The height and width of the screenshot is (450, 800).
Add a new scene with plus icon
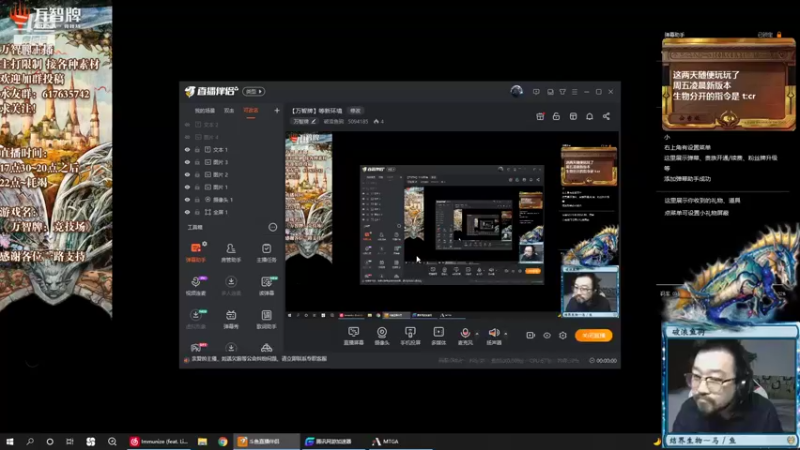pyautogui.click(x=277, y=110)
